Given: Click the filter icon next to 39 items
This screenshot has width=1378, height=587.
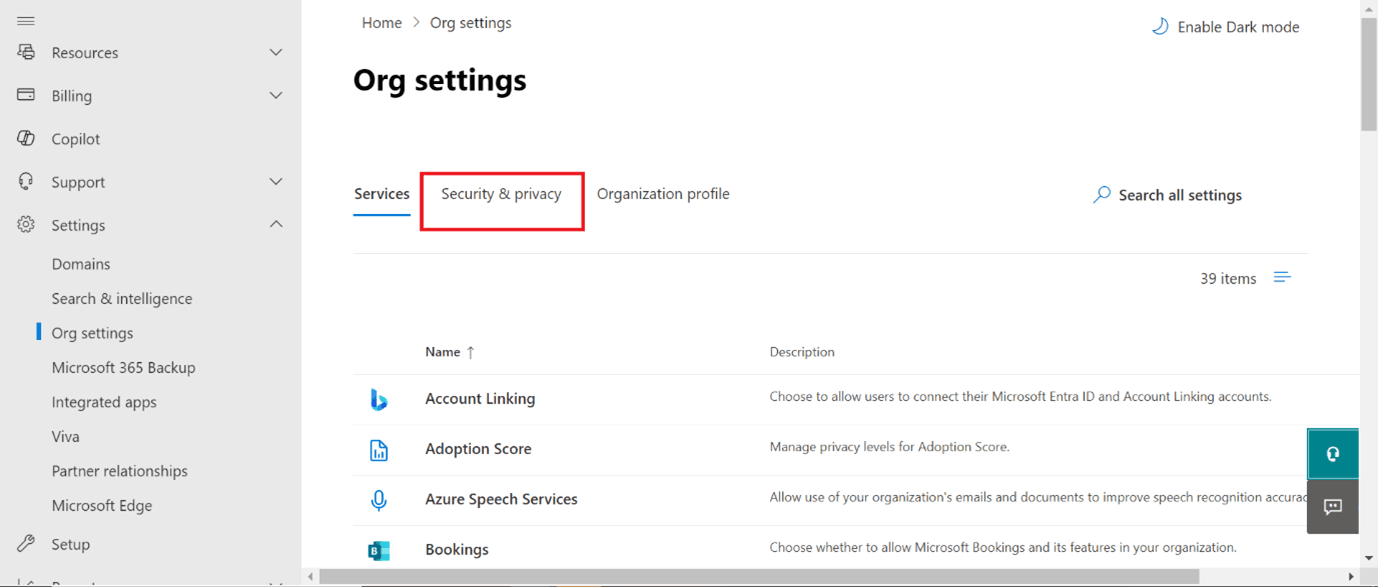Looking at the screenshot, I should coord(1281,277).
